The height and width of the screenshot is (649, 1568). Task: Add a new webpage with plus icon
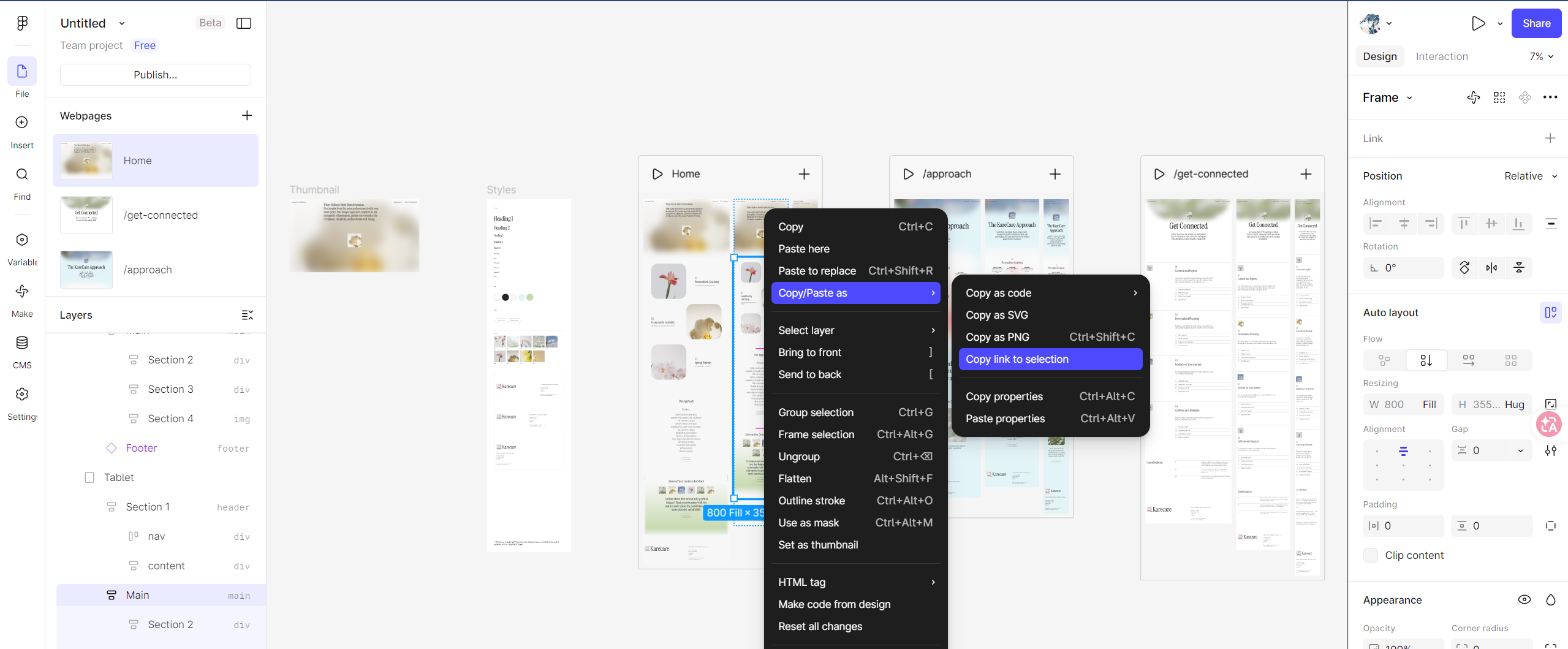[x=247, y=116]
